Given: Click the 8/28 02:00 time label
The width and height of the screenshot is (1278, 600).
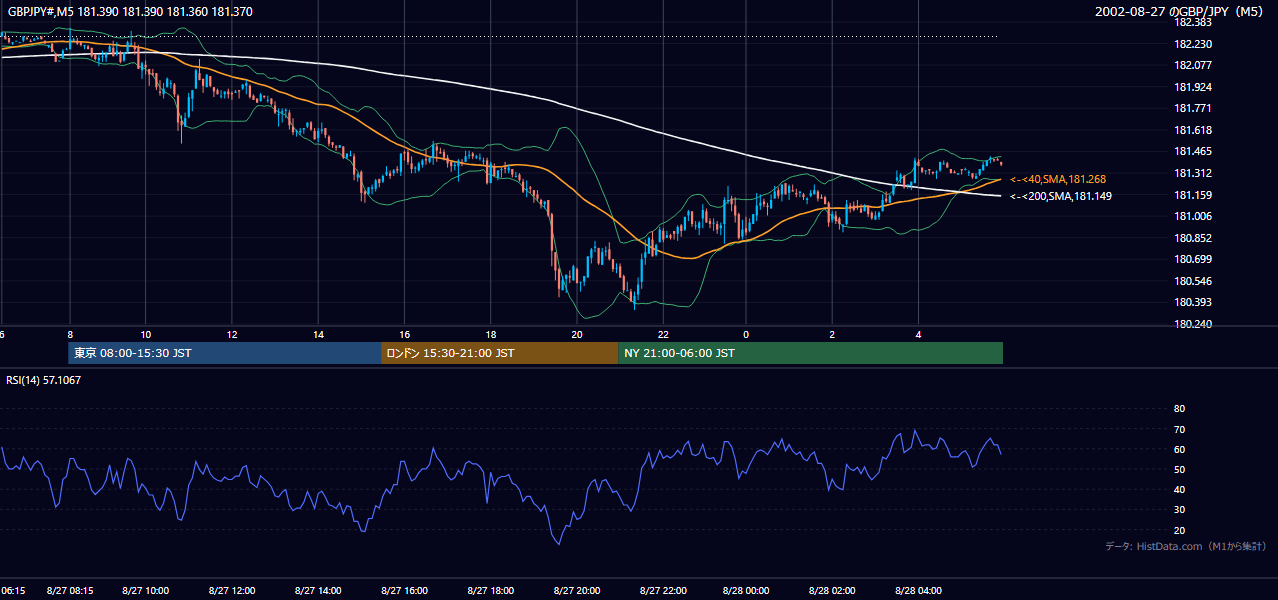Looking at the screenshot, I should [x=832, y=591].
